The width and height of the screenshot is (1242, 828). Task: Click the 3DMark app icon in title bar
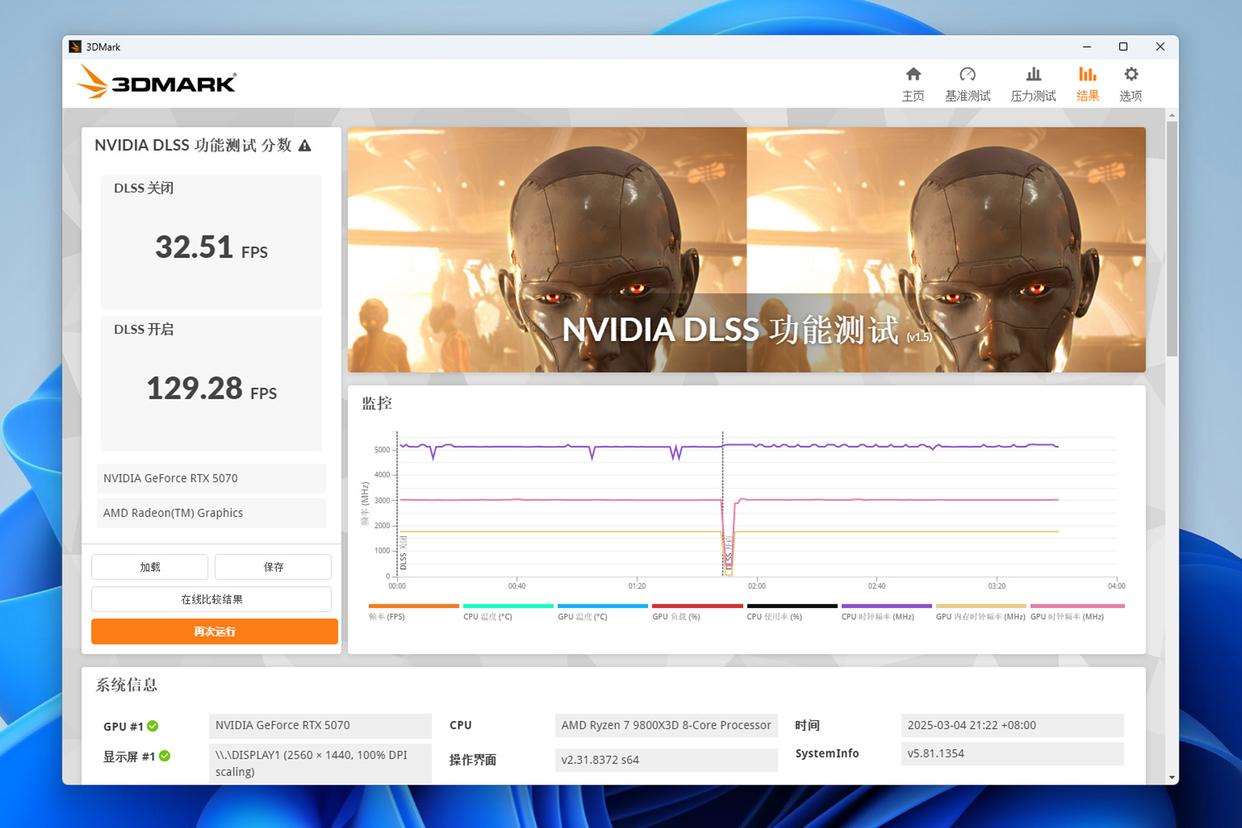click(75, 47)
